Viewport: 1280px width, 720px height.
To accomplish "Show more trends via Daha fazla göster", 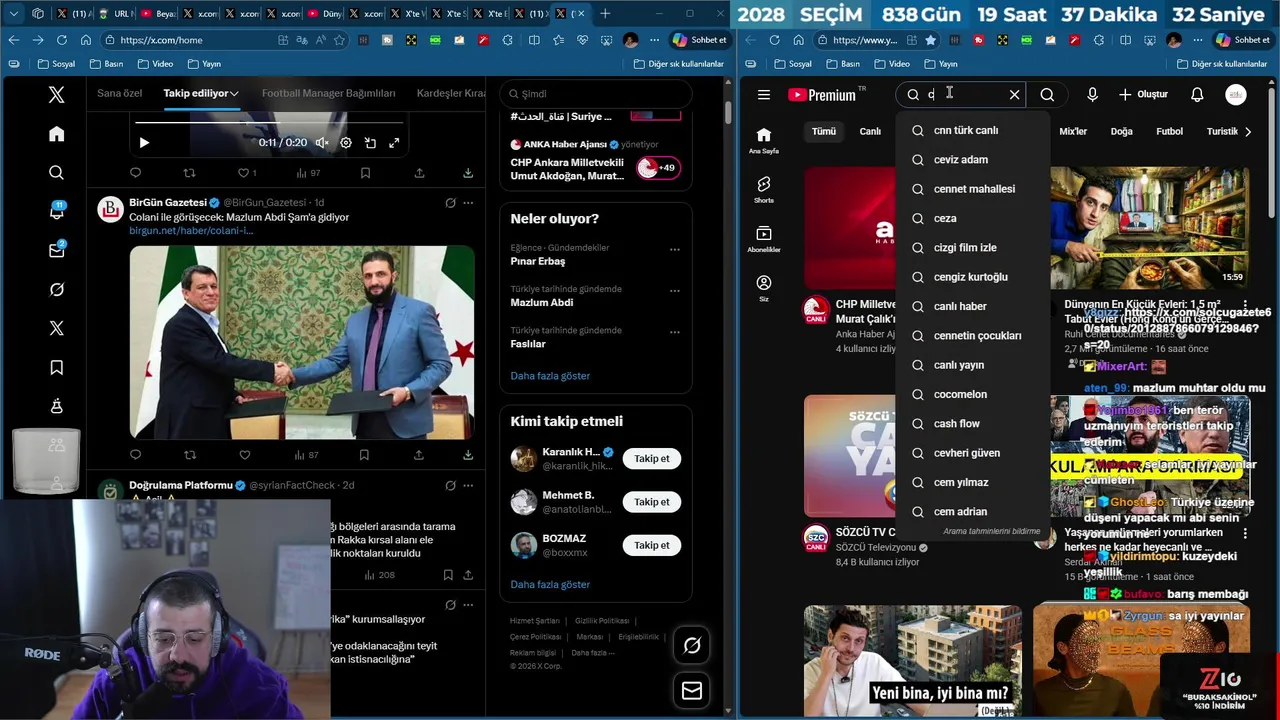I will pos(550,376).
